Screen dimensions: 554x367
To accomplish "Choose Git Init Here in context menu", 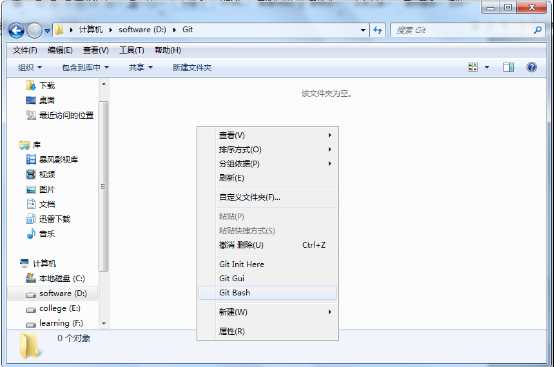I will point(267,264).
